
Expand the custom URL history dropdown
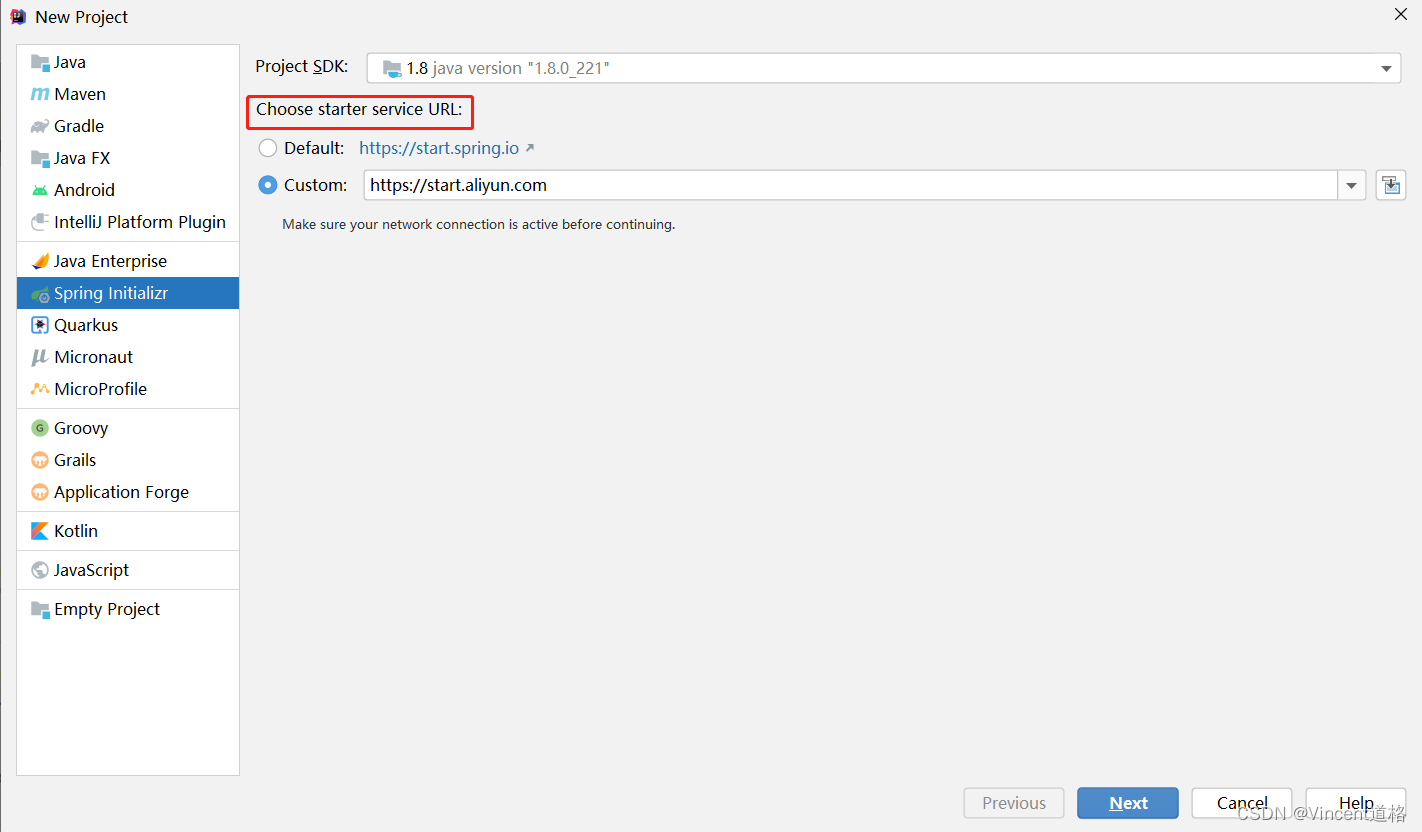coord(1352,184)
